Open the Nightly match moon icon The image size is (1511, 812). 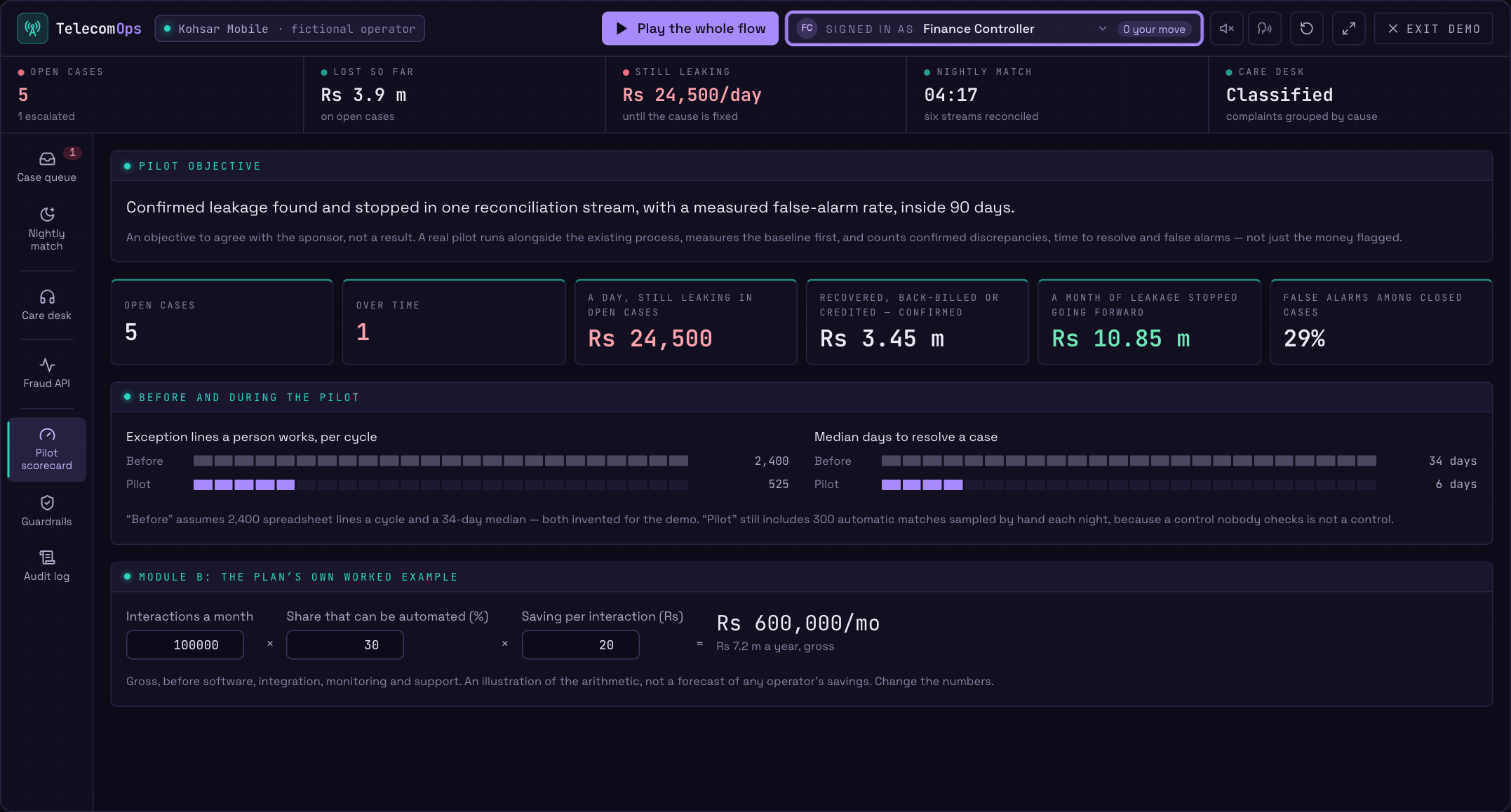coord(47,214)
